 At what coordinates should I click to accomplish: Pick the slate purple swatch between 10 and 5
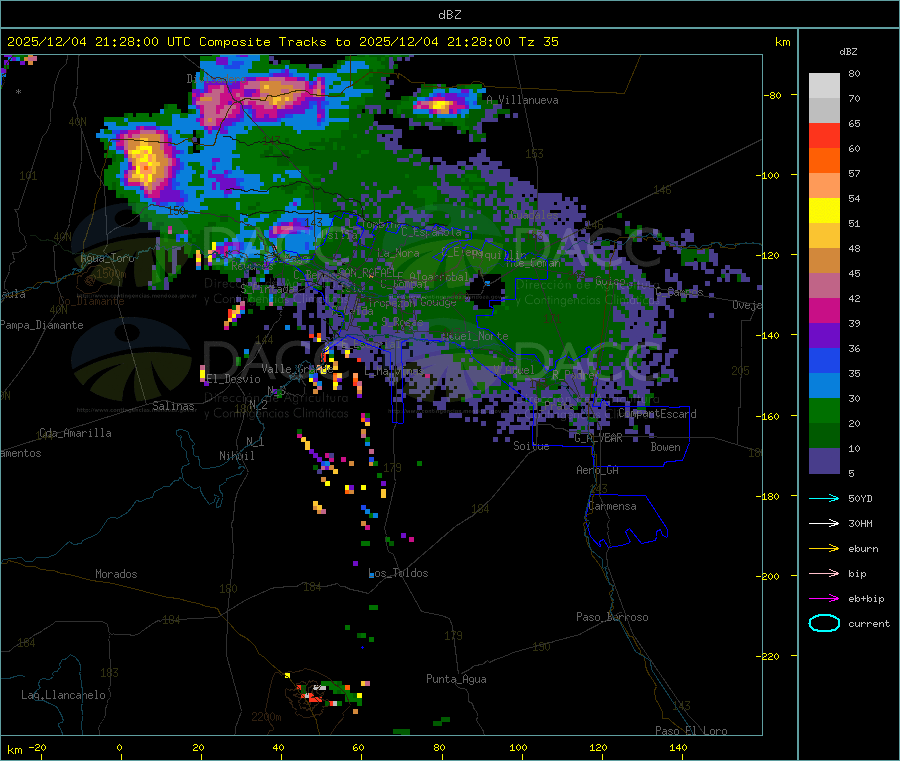tap(824, 461)
